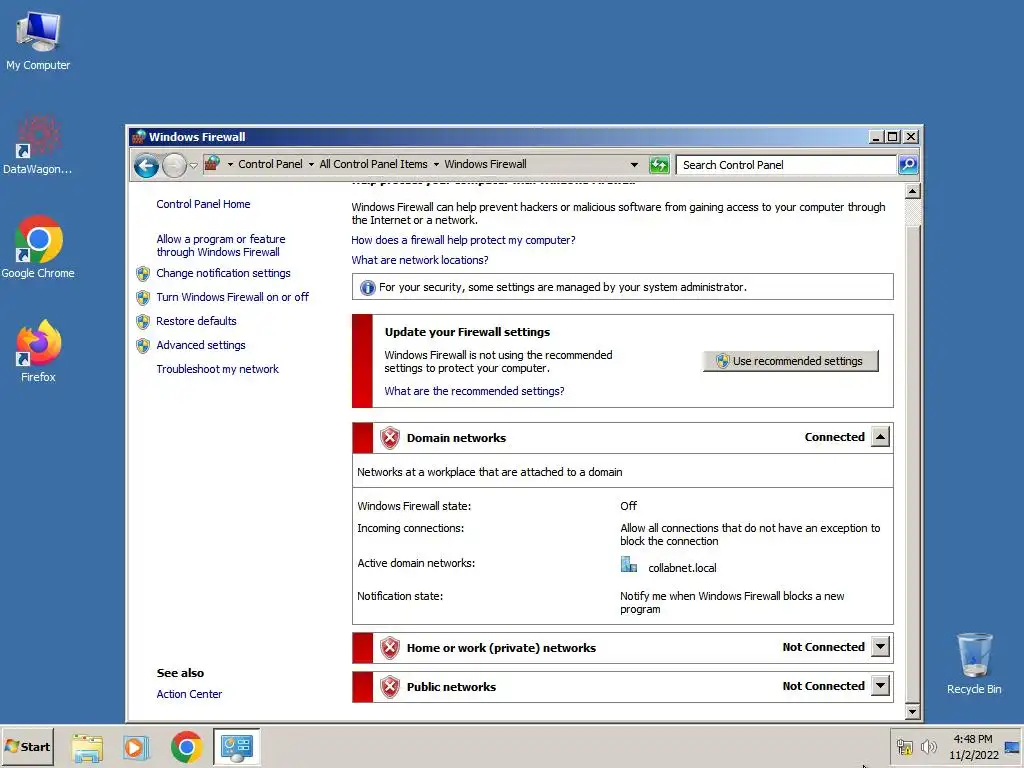Select Google Chrome desktop shortcut

pos(38,247)
